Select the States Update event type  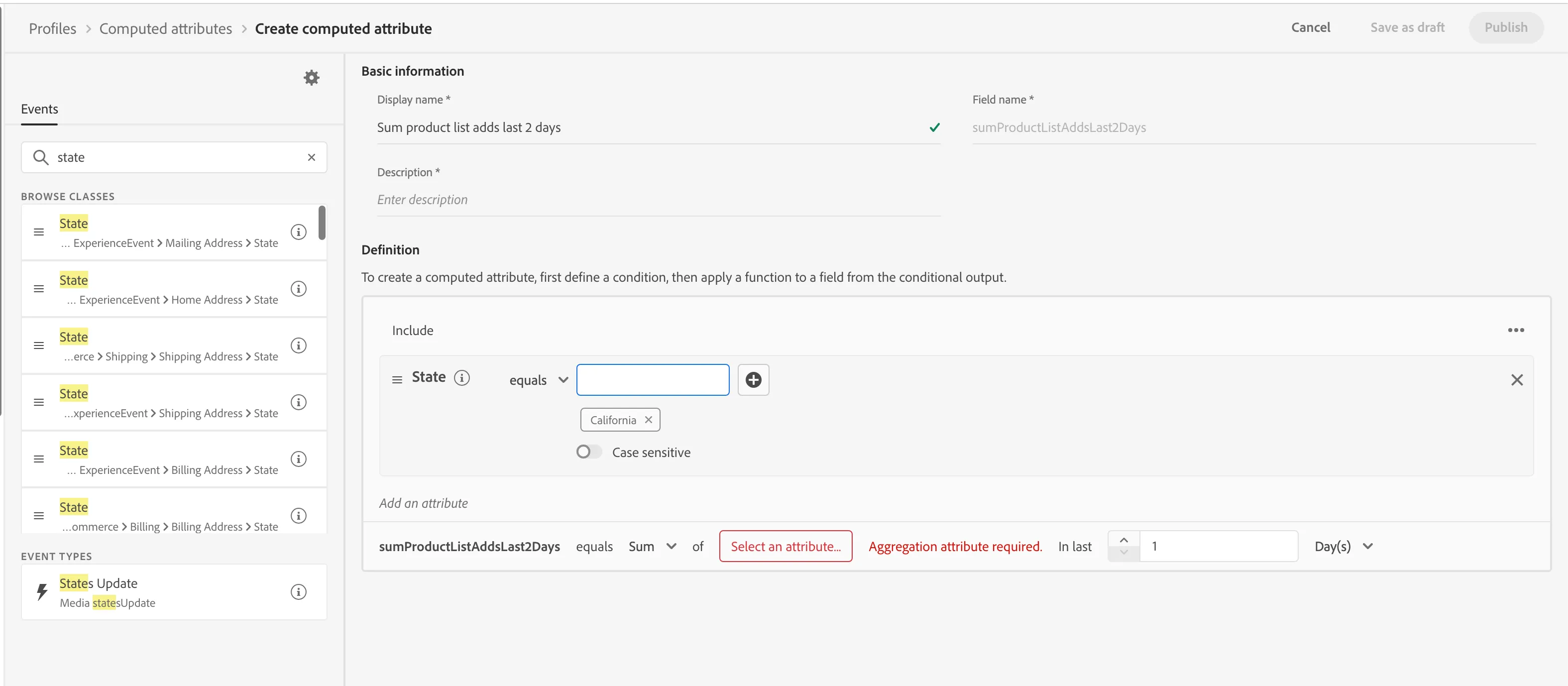pos(174,591)
